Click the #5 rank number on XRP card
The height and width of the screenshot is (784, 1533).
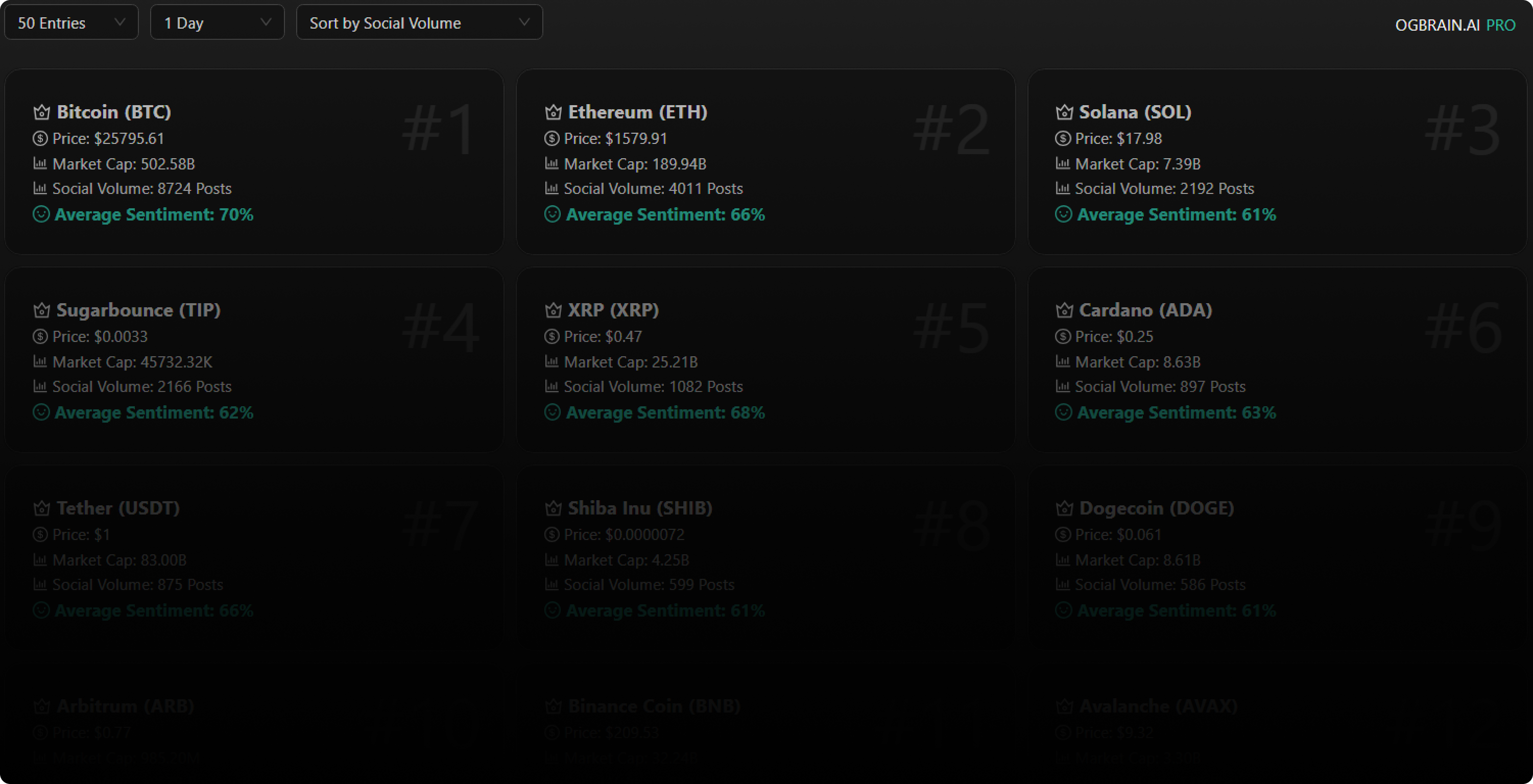pyautogui.click(x=951, y=327)
